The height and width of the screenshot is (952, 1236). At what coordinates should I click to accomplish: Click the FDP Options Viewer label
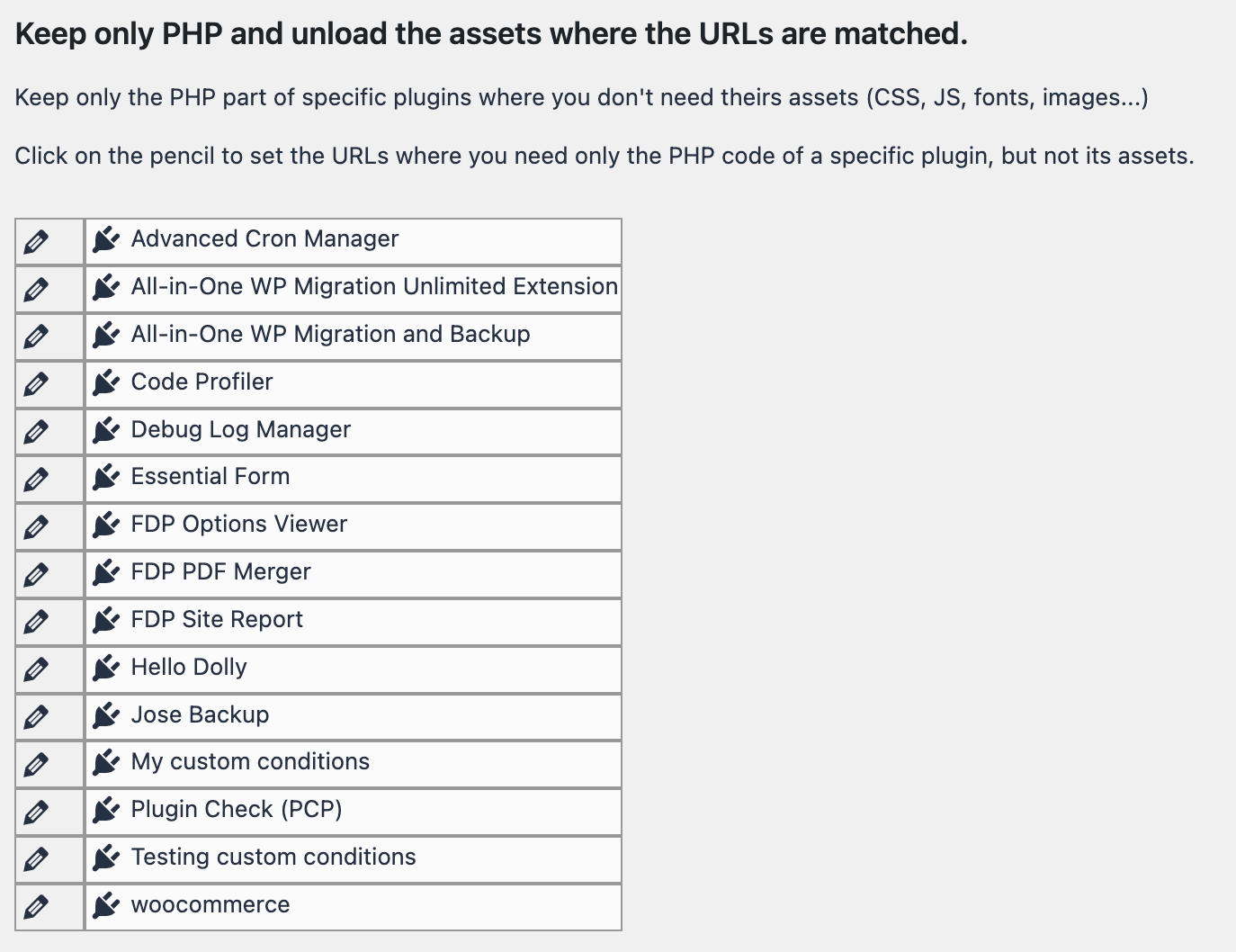(x=239, y=525)
